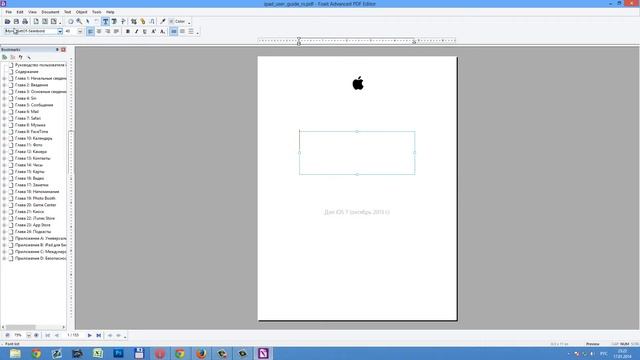Click the iOS 7 subtitle text on page
The width and height of the screenshot is (640, 360).
coord(357,212)
